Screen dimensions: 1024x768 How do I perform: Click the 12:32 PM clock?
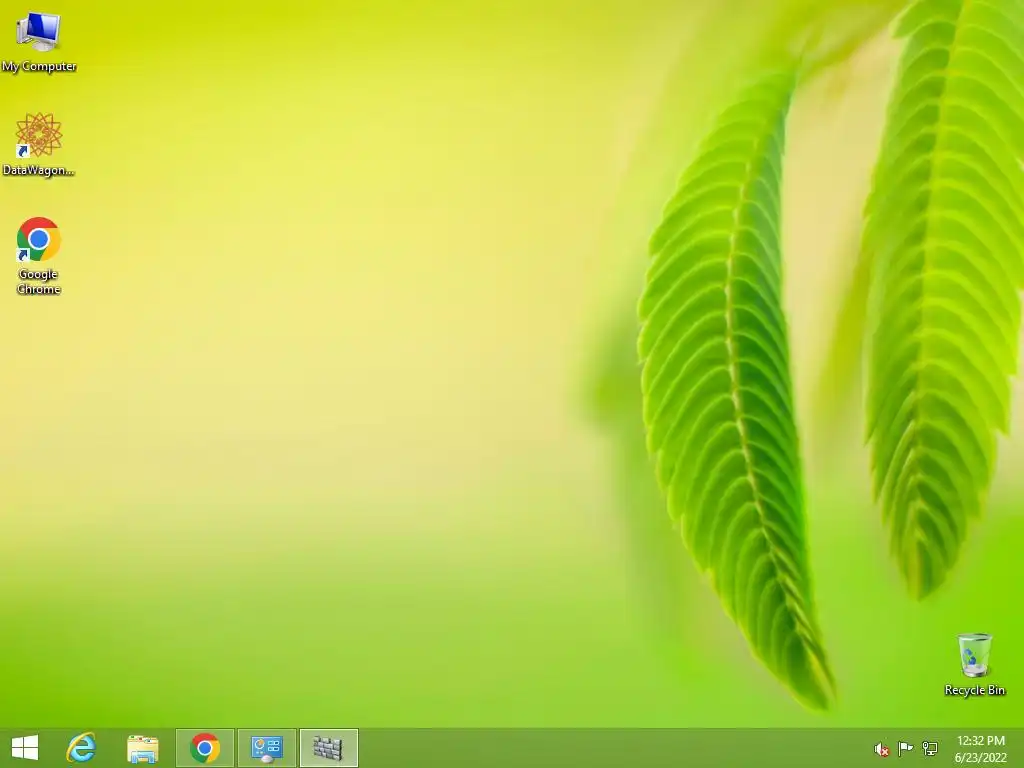pyautogui.click(x=980, y=741)
